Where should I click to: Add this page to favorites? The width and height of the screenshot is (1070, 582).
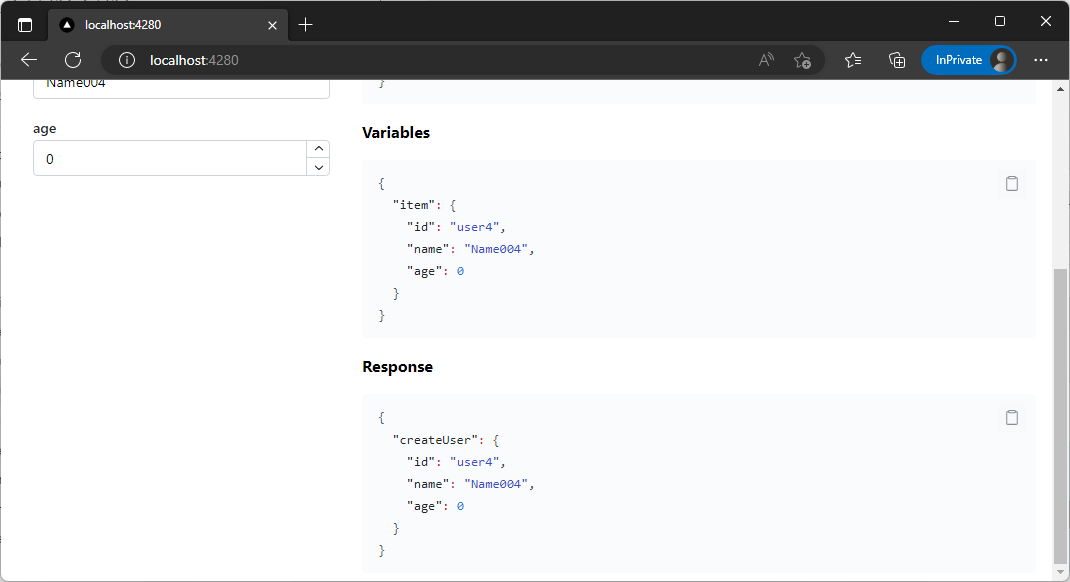point(802,60)
